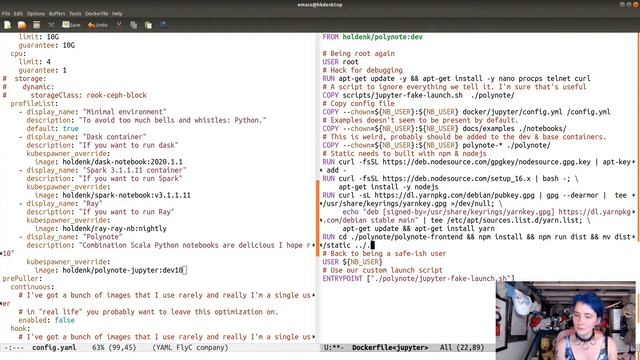Click the 'apt-get update -y' RUN line

click(456, 78)
